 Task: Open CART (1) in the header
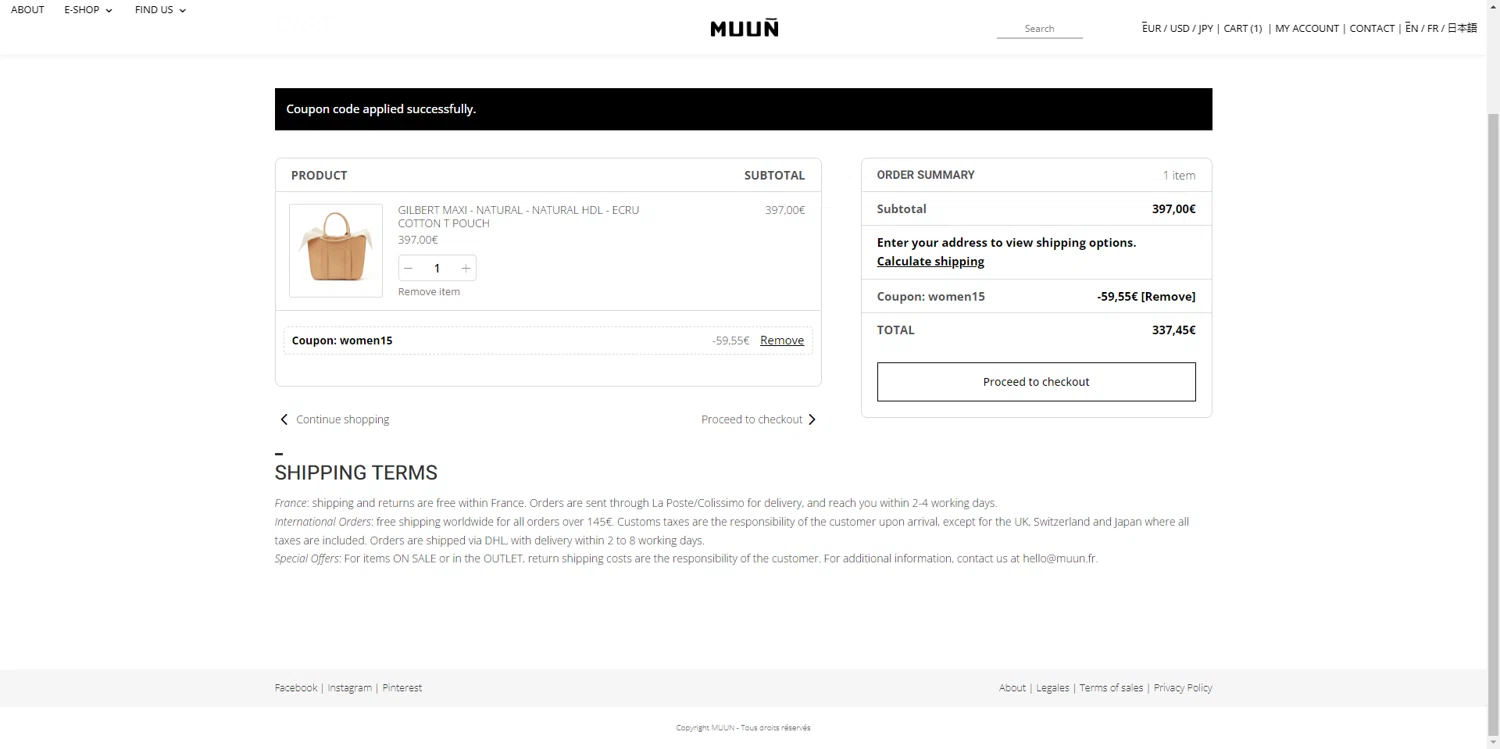click(1243, 28)
